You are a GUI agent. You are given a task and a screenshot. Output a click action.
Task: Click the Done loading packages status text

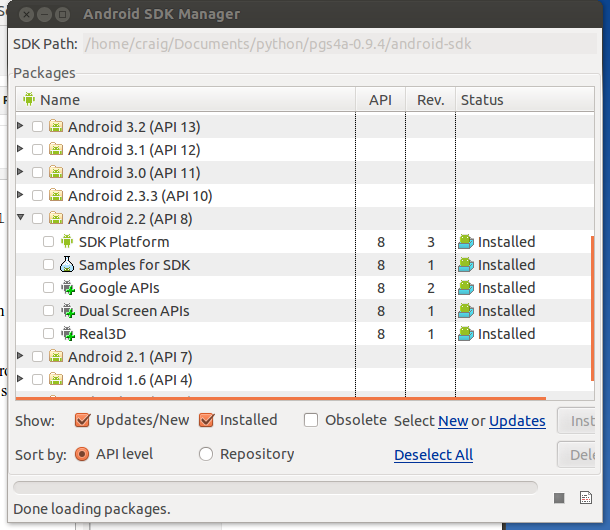(92, 509)
